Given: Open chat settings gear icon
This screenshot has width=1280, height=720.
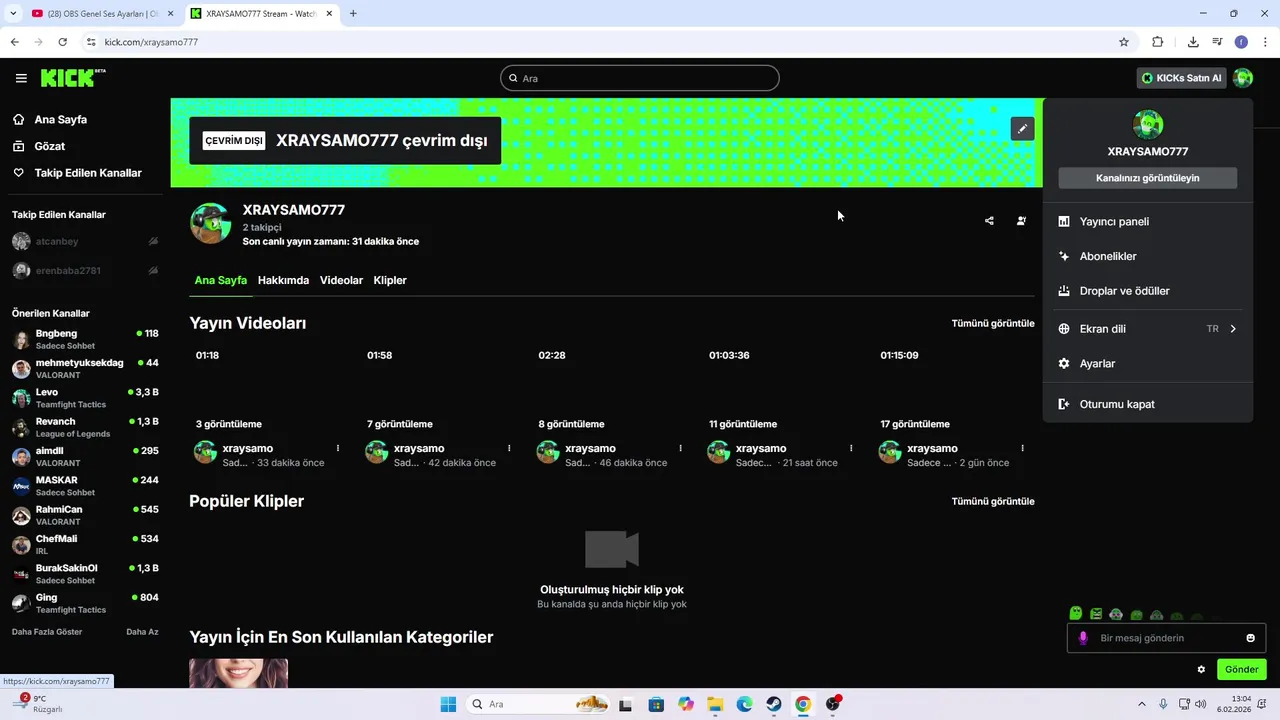Looking at the screenshot, I should click(x=1201, y=669).
